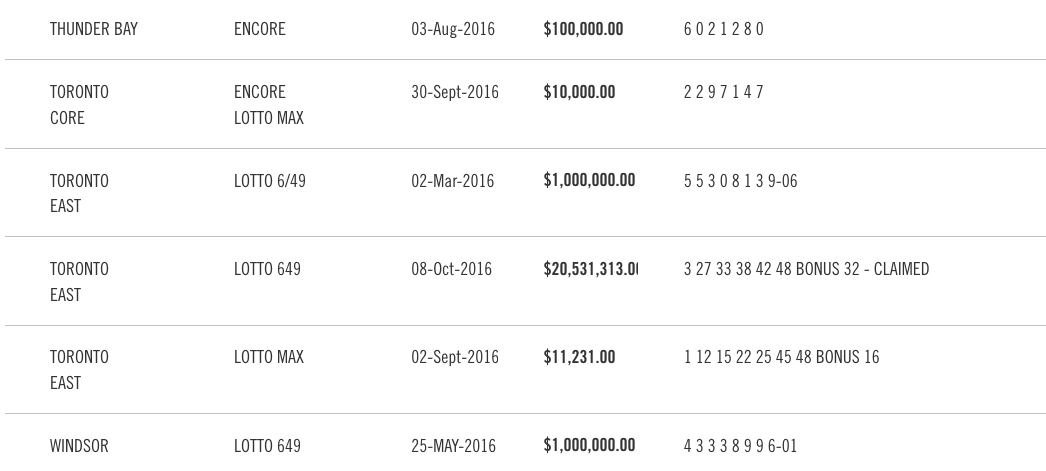Select winning number 6 0 2 1 2 8 0

coord(724,29)
